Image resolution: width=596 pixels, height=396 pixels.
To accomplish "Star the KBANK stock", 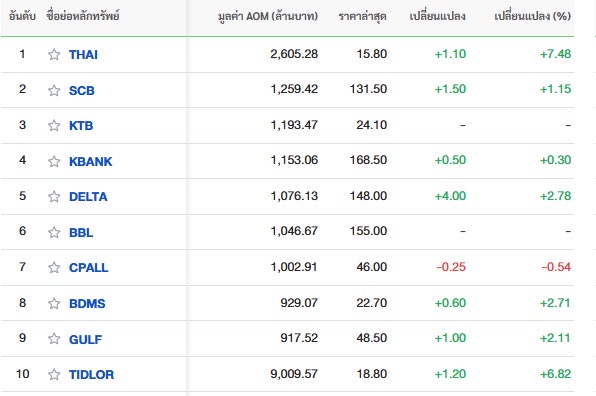I will click(54, 162).
